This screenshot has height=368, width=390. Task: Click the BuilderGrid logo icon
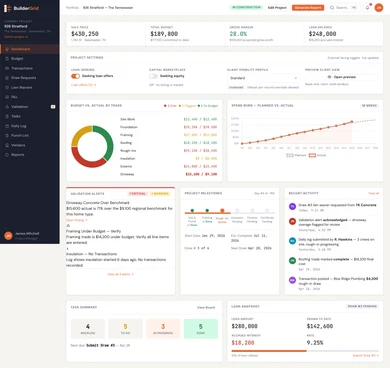(7, 8)
